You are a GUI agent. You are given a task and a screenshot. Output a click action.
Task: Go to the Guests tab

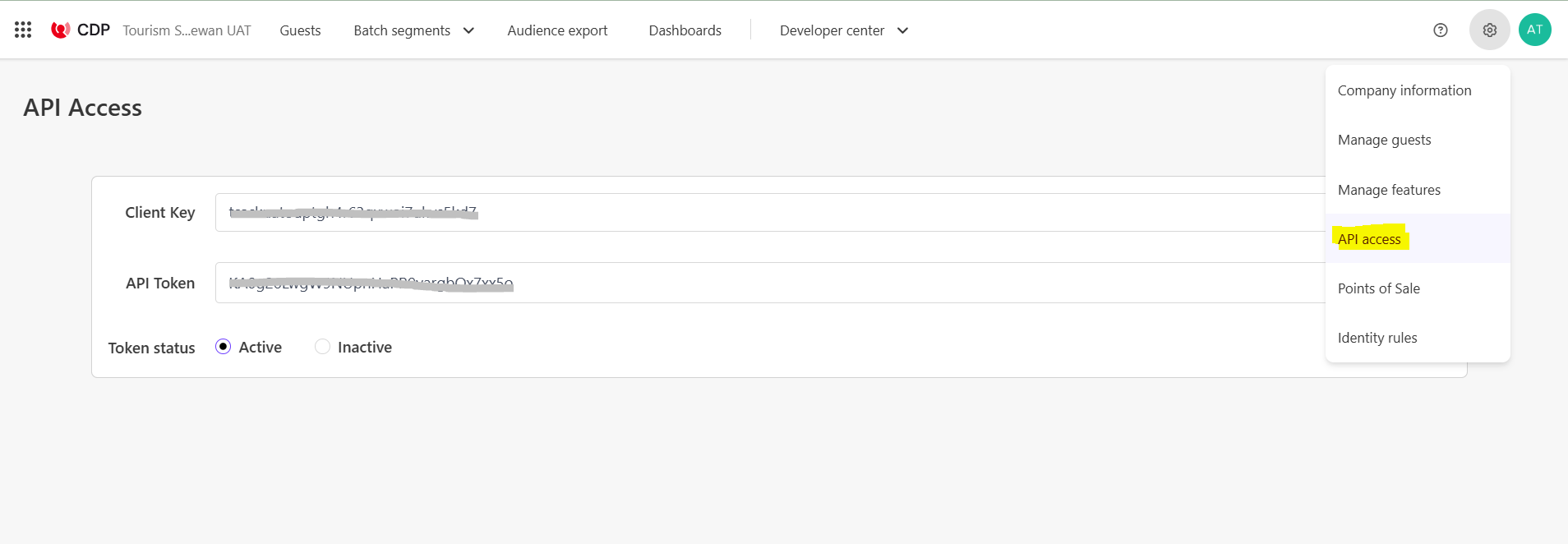(x=300, y=30)
